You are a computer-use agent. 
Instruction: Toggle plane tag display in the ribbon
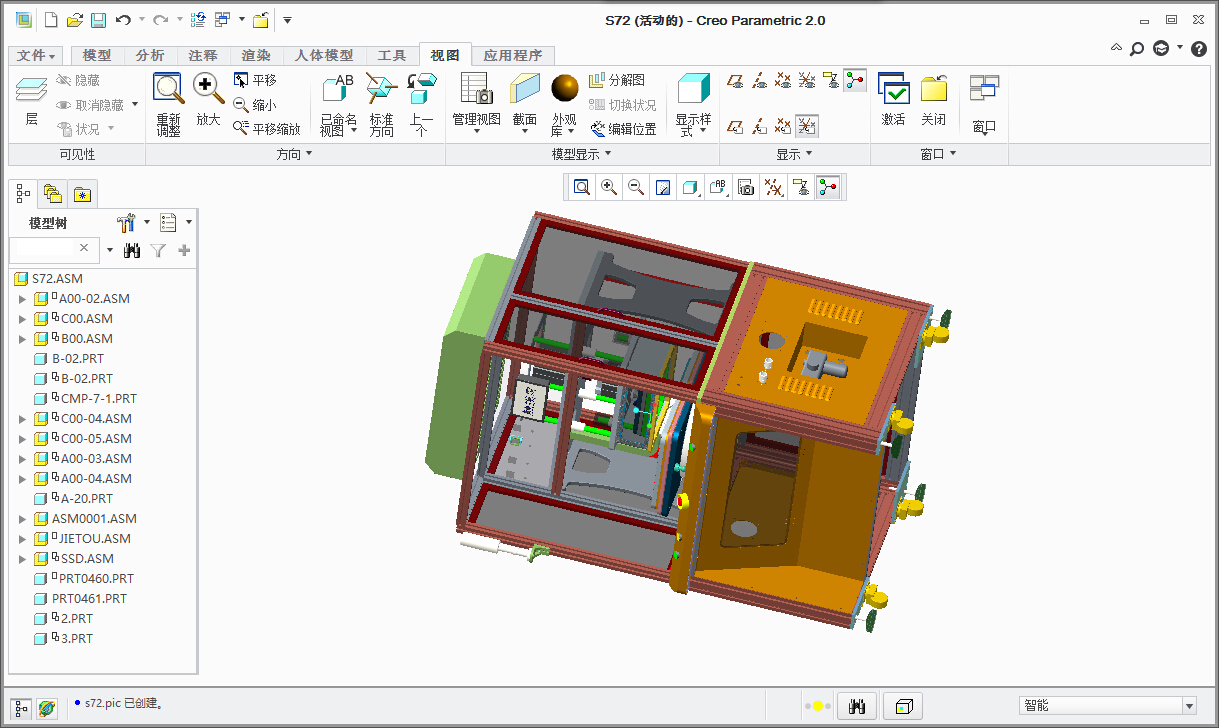click(x=735, y=126)
